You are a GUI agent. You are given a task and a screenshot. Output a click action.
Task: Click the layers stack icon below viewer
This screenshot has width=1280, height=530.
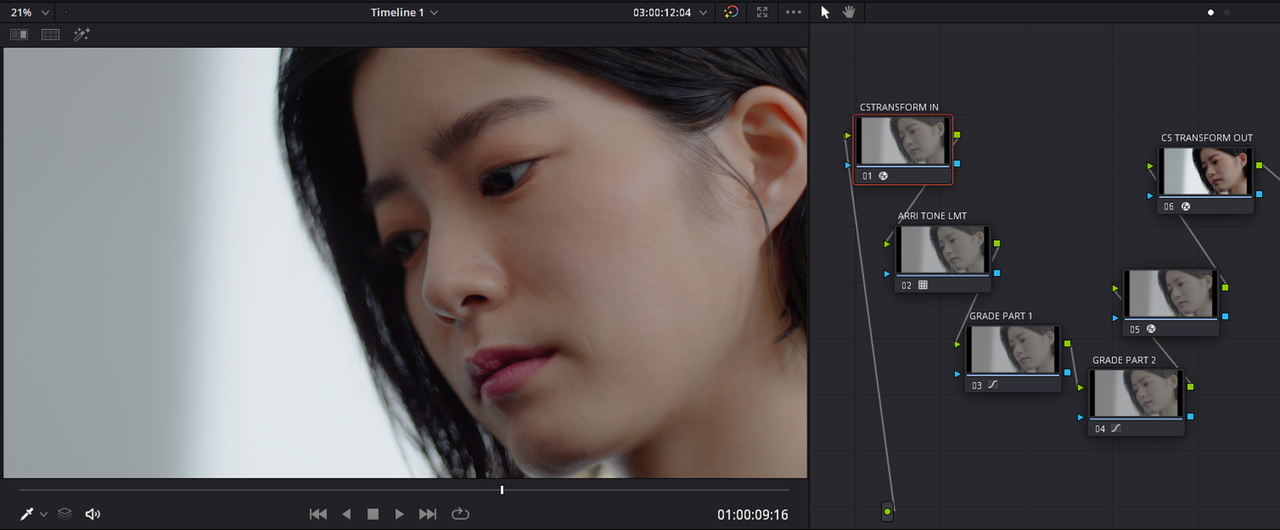65,513
